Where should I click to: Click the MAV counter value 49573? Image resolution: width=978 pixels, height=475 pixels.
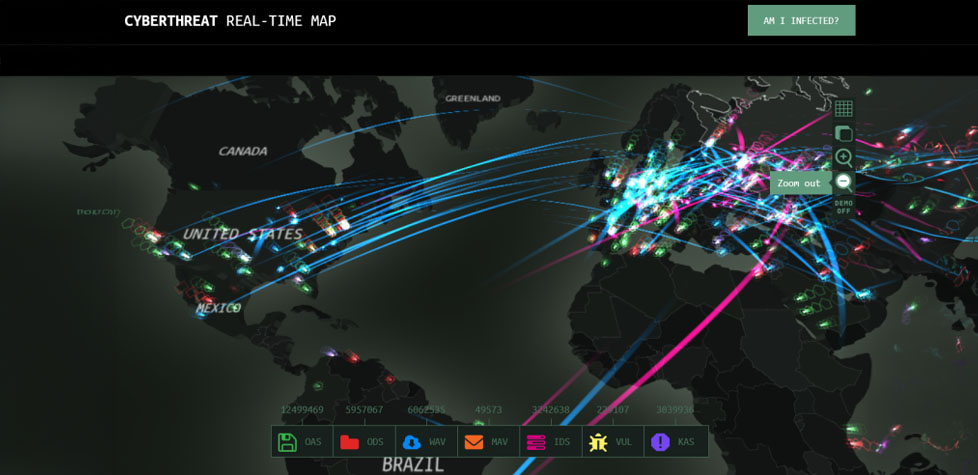coord(488,410)
